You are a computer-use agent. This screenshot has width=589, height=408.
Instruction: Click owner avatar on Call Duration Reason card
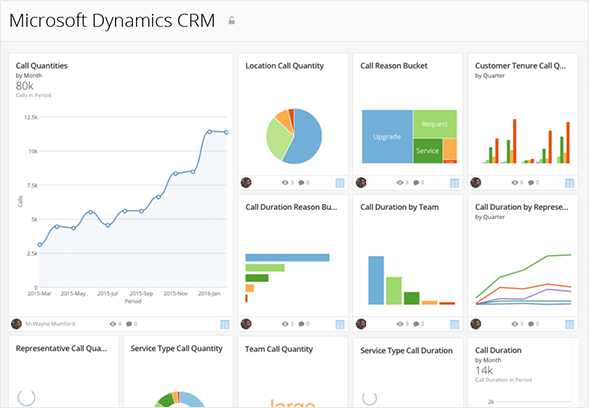click(x=246, y=324)
